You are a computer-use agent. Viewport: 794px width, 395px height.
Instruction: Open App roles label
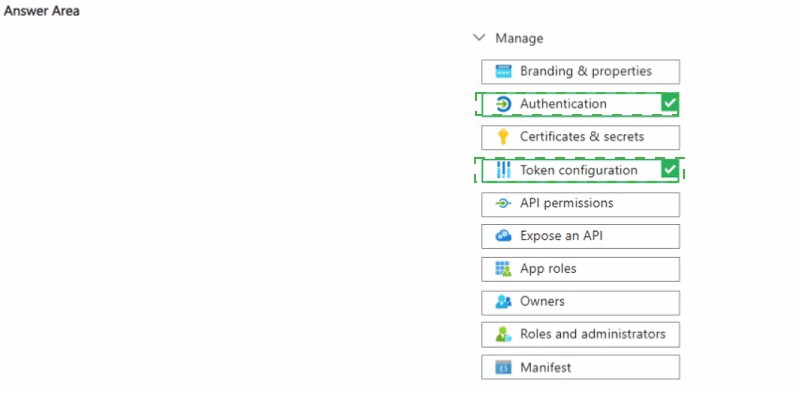pyautogui.click(x=548, y=268)
